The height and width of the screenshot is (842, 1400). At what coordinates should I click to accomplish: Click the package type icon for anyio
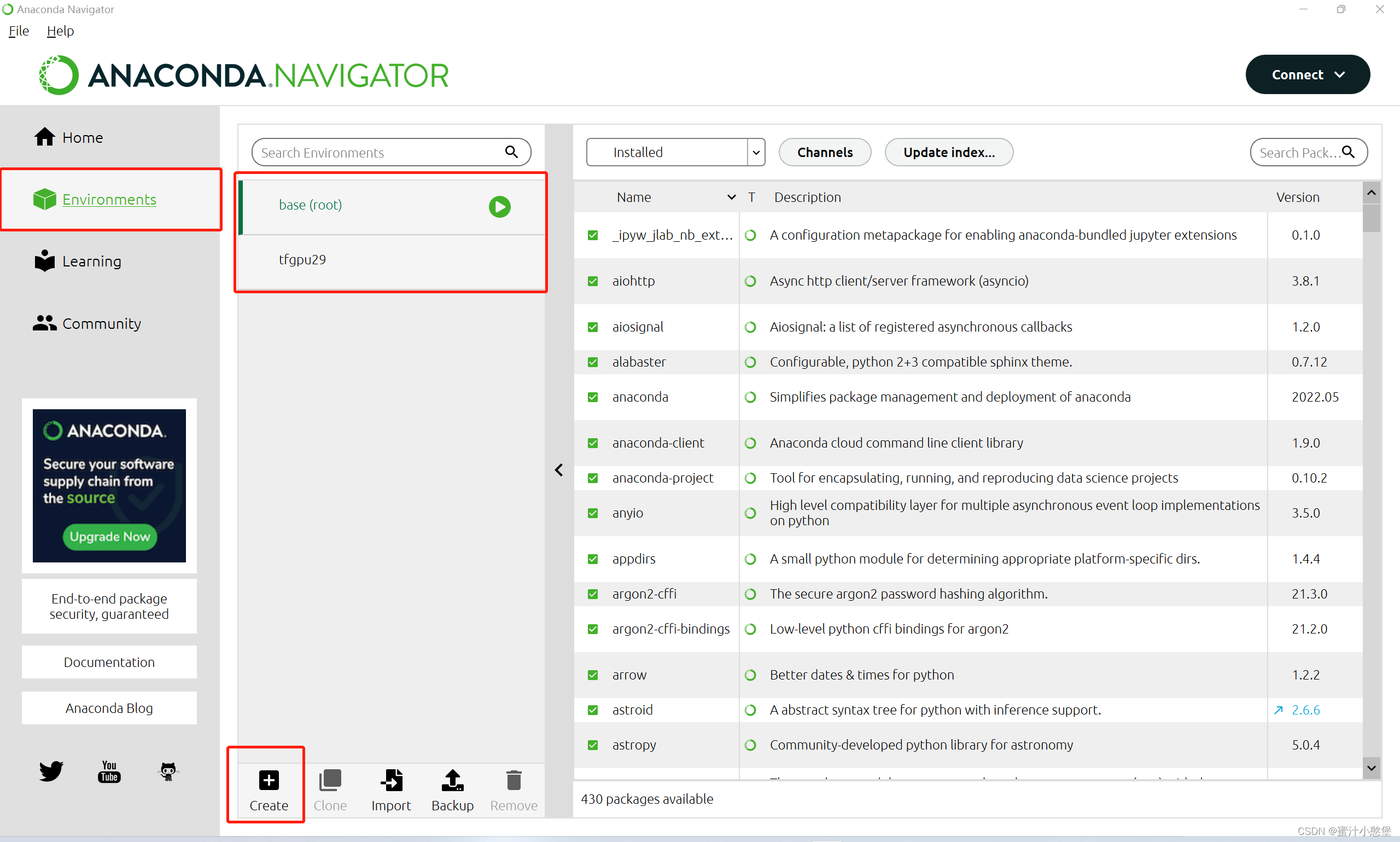[x=750, y=513]
